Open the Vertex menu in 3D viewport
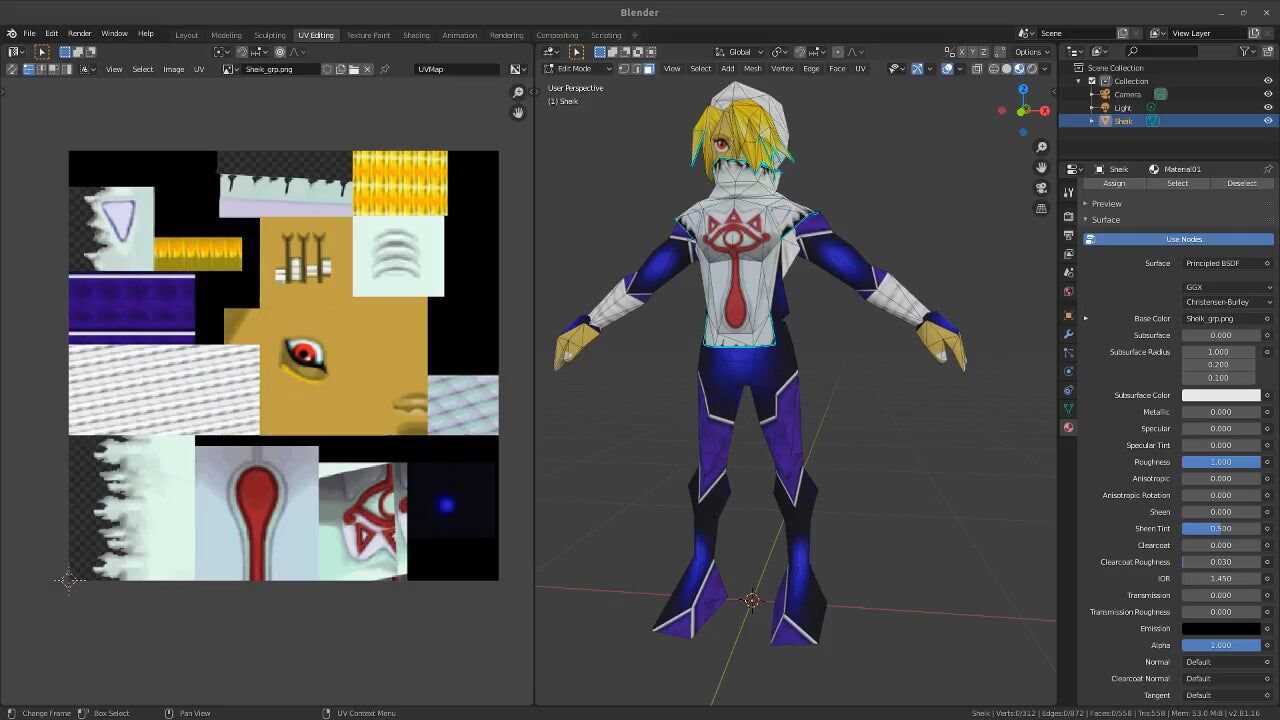 click(782, 68)
